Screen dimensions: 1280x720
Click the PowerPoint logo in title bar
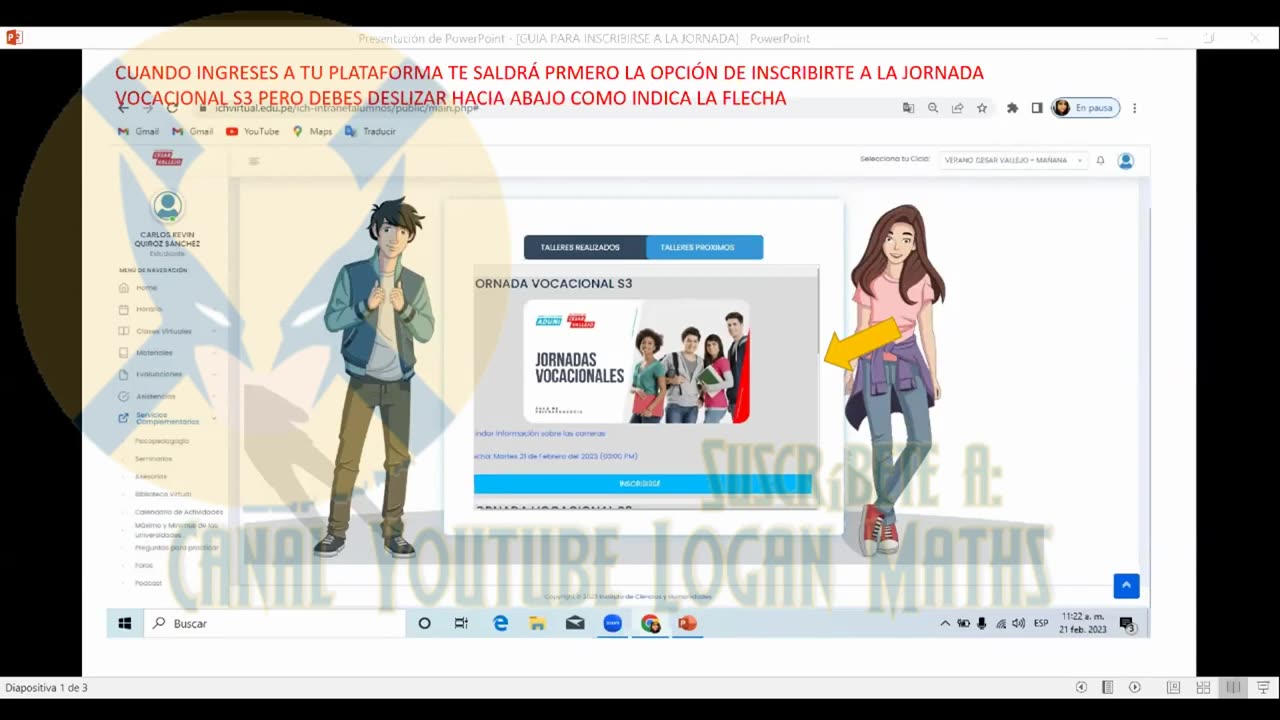click(x=14, y=38)
